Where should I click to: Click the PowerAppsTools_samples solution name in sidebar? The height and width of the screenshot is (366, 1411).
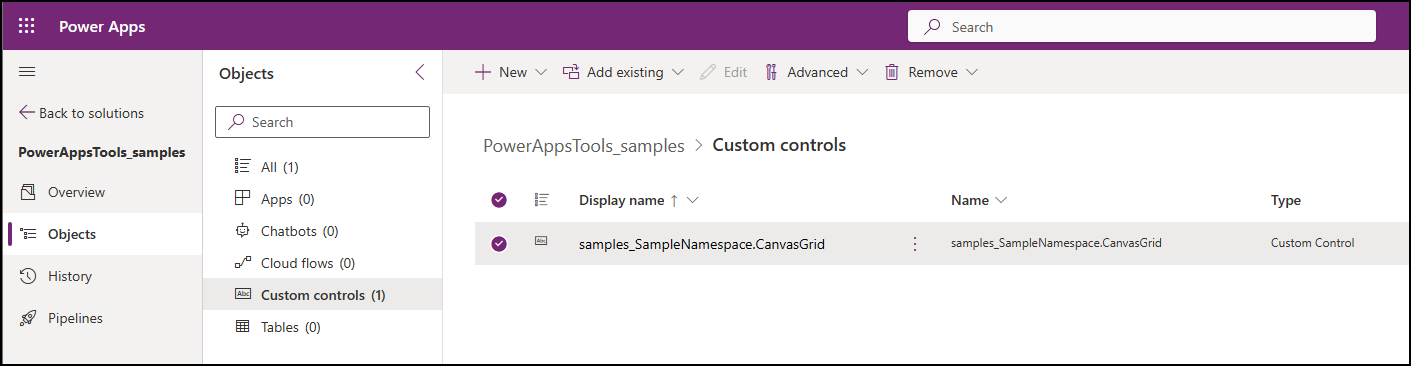point(102,152)
